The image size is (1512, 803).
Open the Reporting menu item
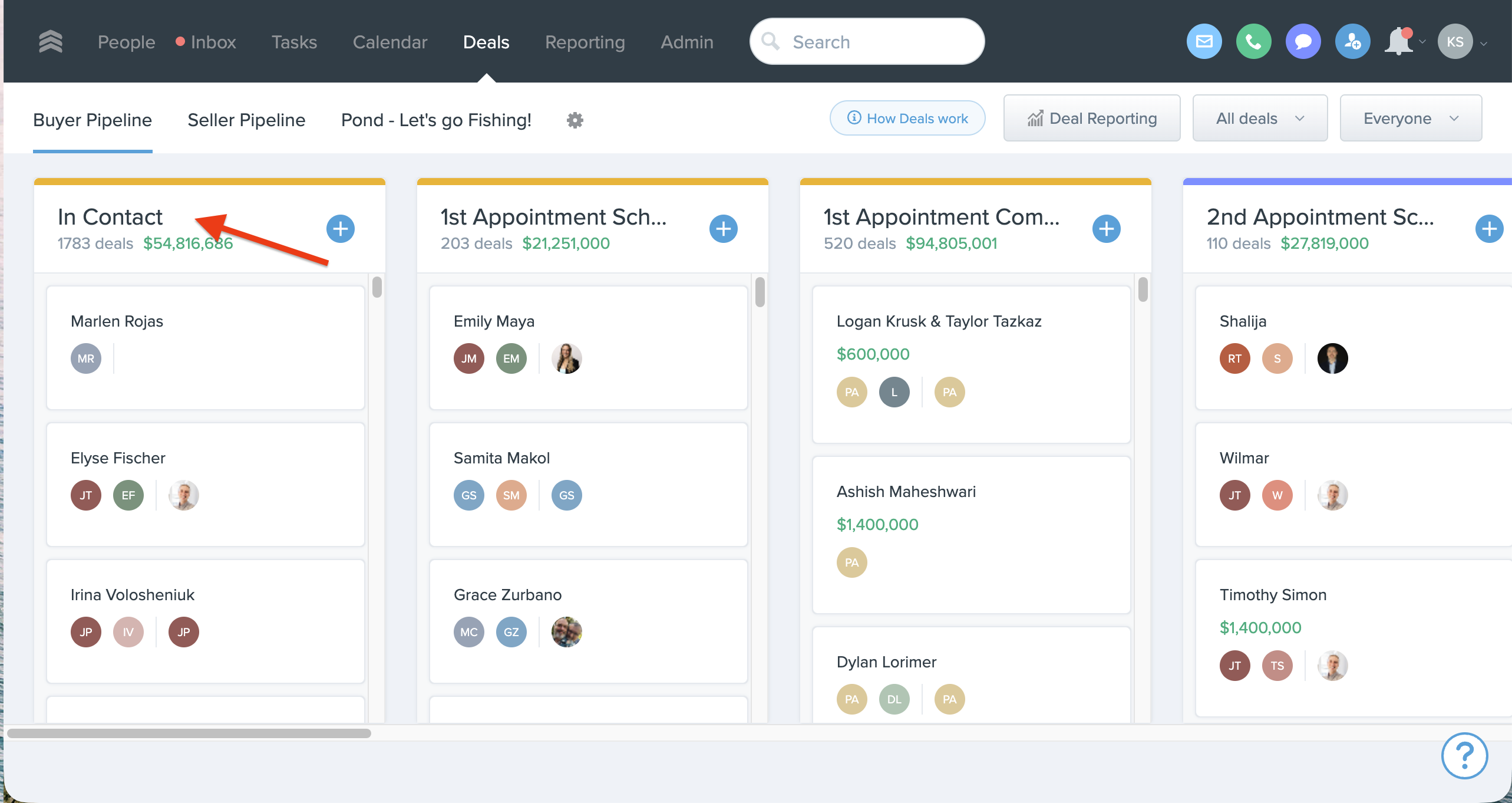(x=585, y=42)
